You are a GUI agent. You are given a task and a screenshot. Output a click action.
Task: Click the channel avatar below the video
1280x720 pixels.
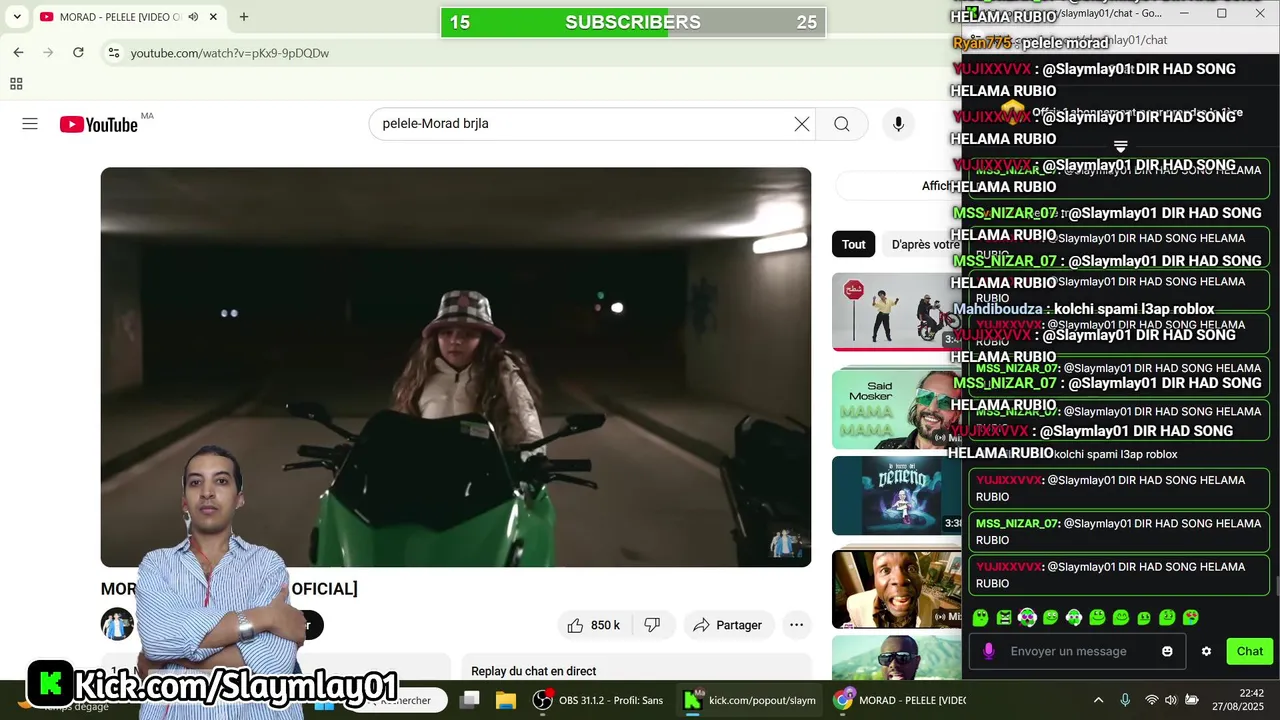point(117,625)
